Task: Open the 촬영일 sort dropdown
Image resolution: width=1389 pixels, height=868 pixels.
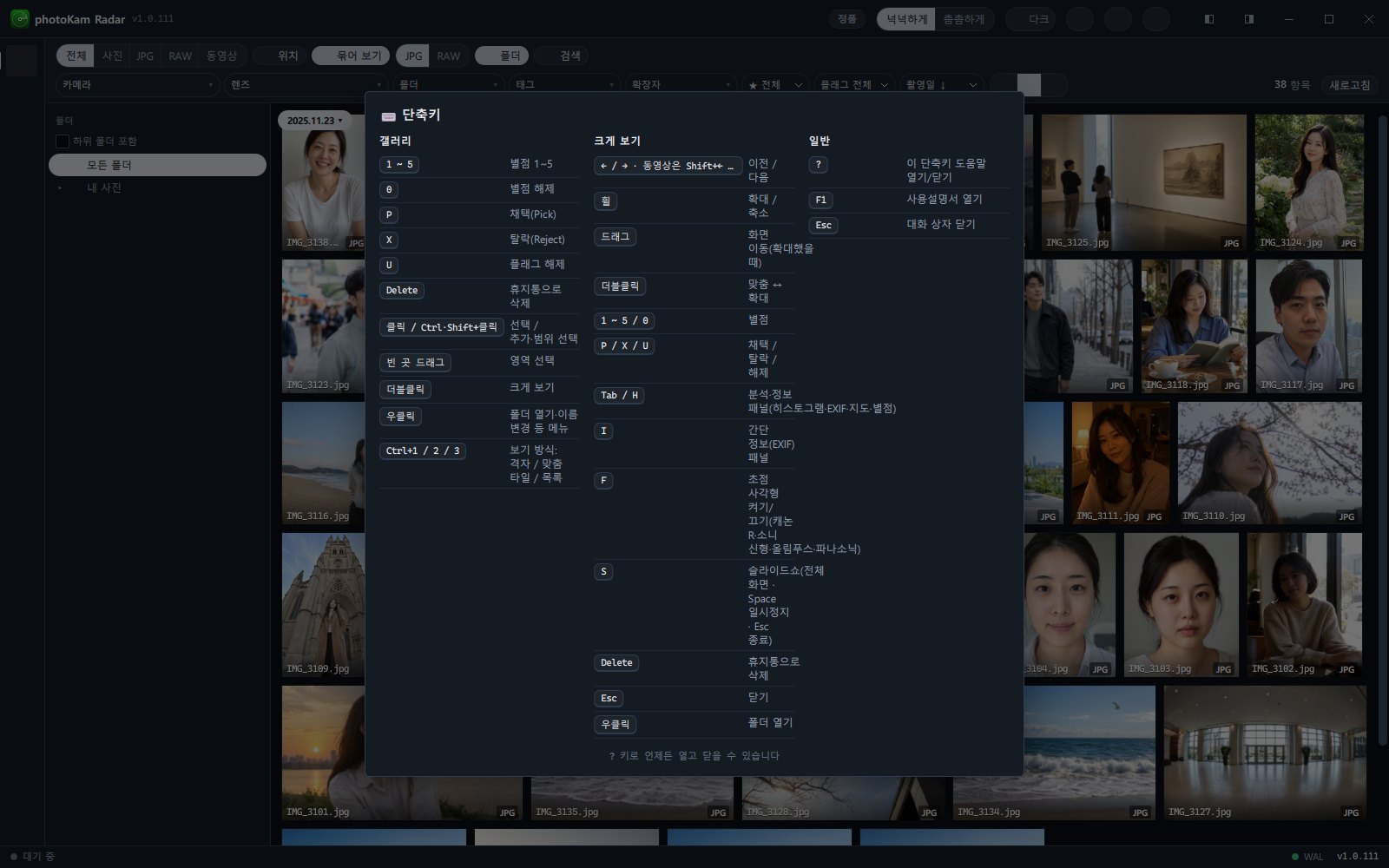Action: coord(941,85)
